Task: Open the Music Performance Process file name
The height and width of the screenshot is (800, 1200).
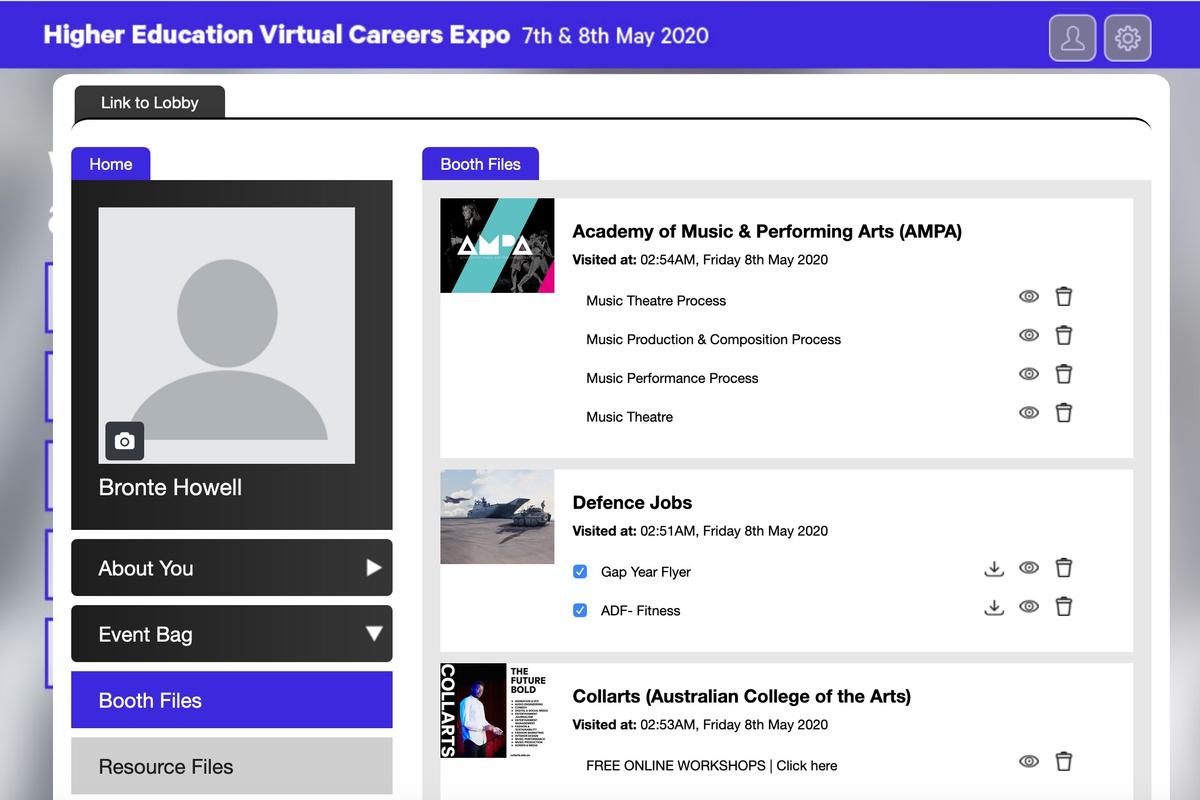Action: click(672, 378)
